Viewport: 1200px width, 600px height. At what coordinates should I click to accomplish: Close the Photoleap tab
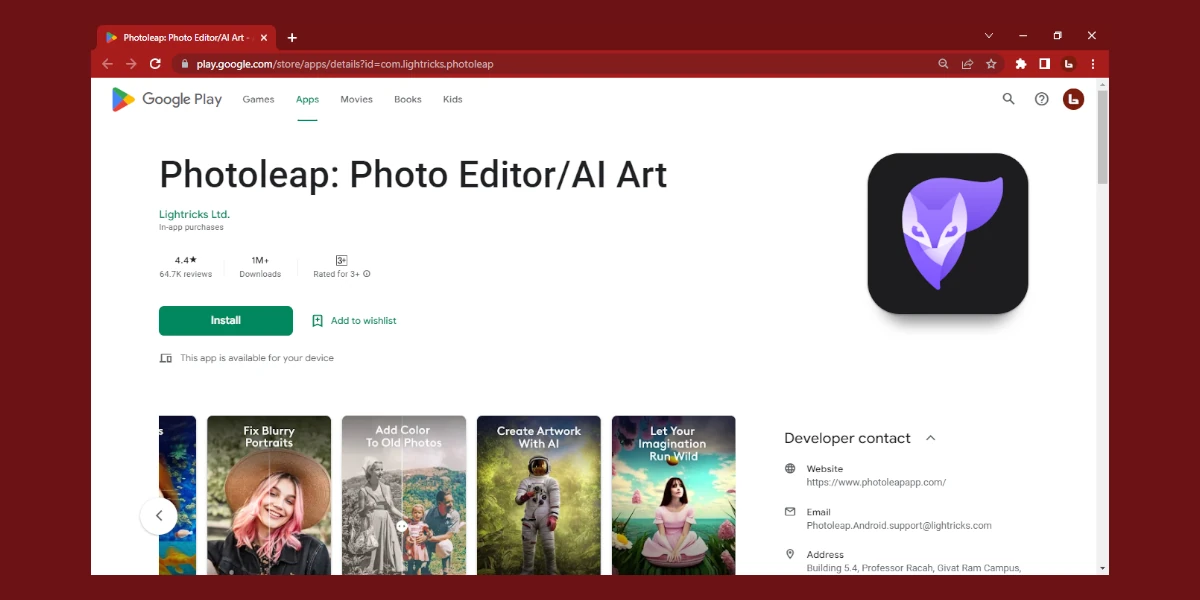(264, 38)
